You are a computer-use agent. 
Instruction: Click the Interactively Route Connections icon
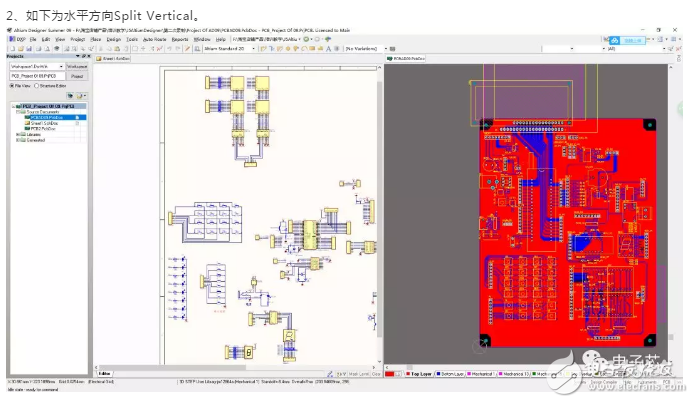[263, 49]
